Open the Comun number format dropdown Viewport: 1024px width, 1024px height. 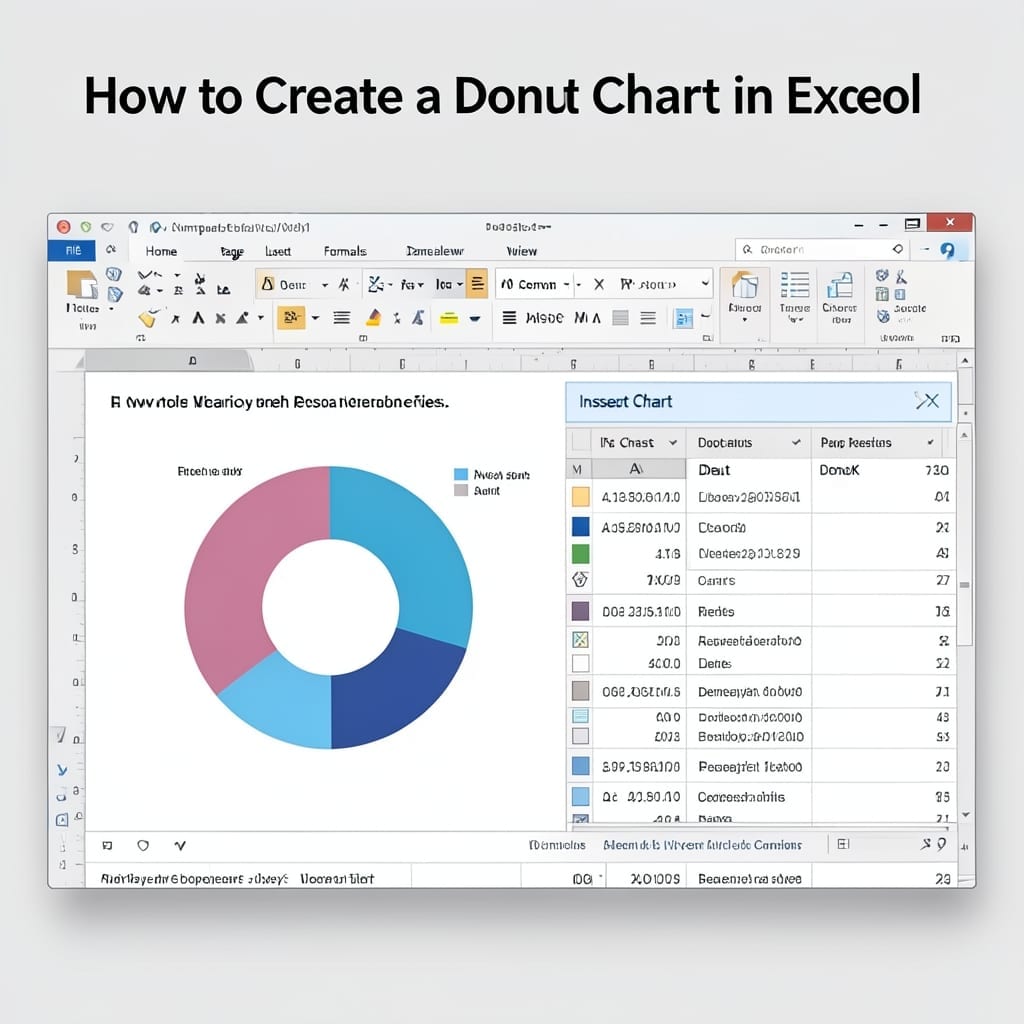[x=566, y=285]
